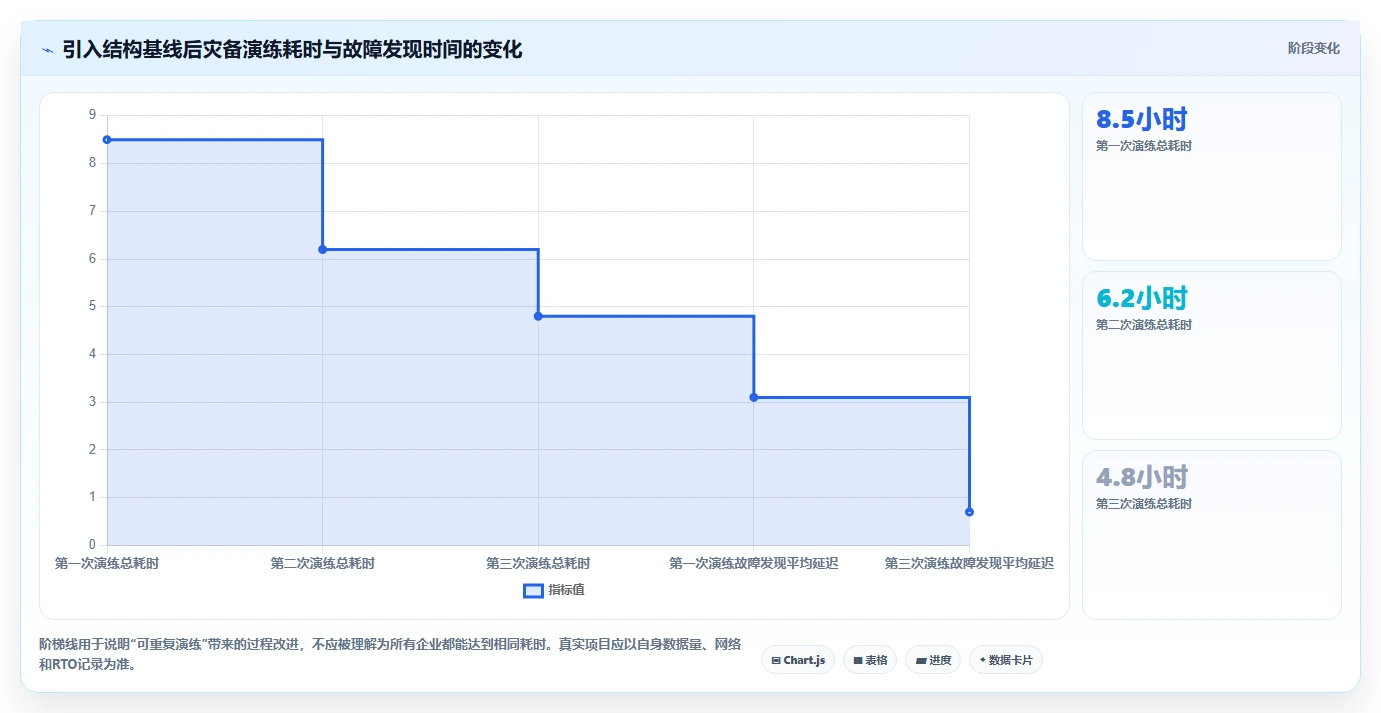Select the 数据卡片 tag
The image size is (1381, 713).
click(x=1006, y=660)
